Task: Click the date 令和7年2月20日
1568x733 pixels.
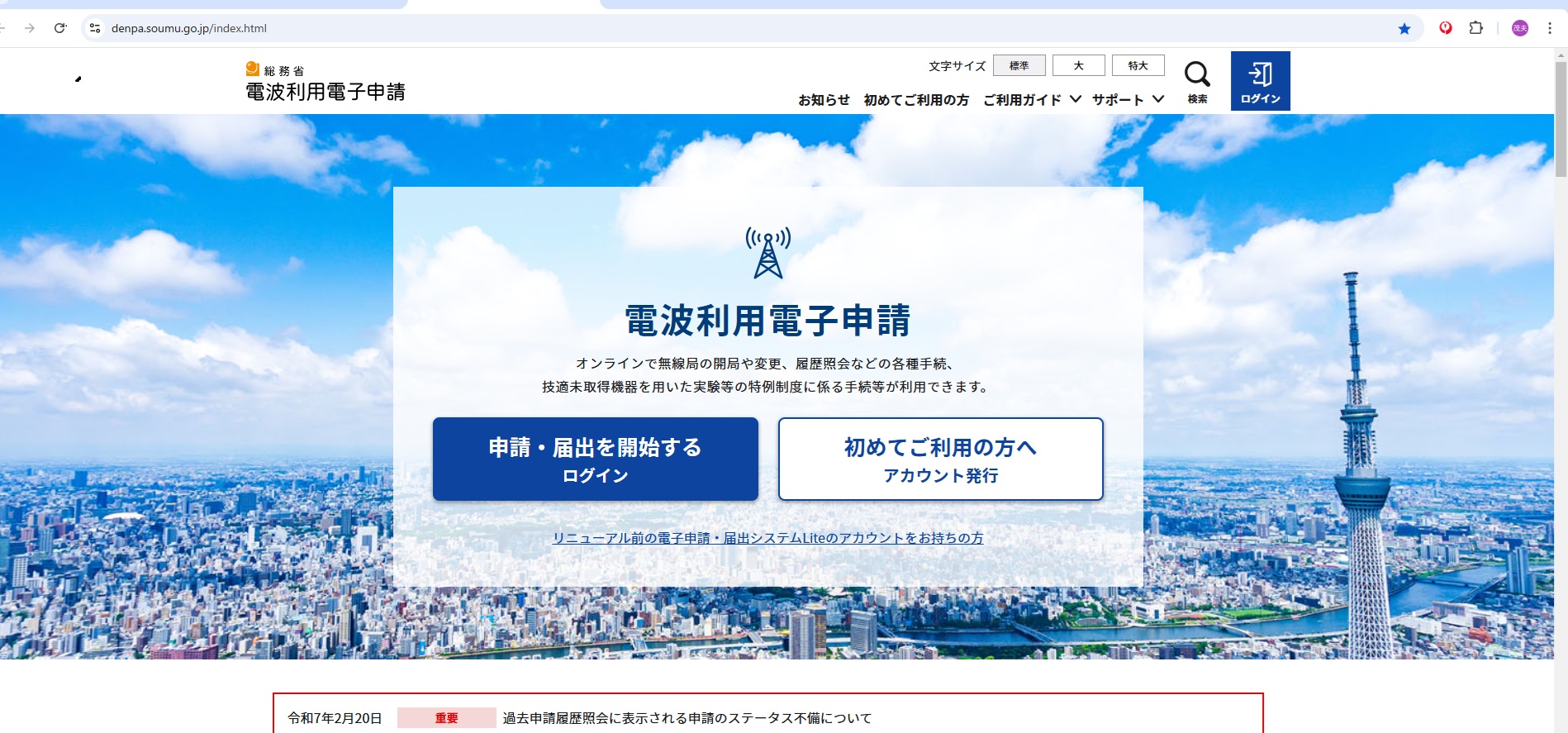Action: click(335, 718)
